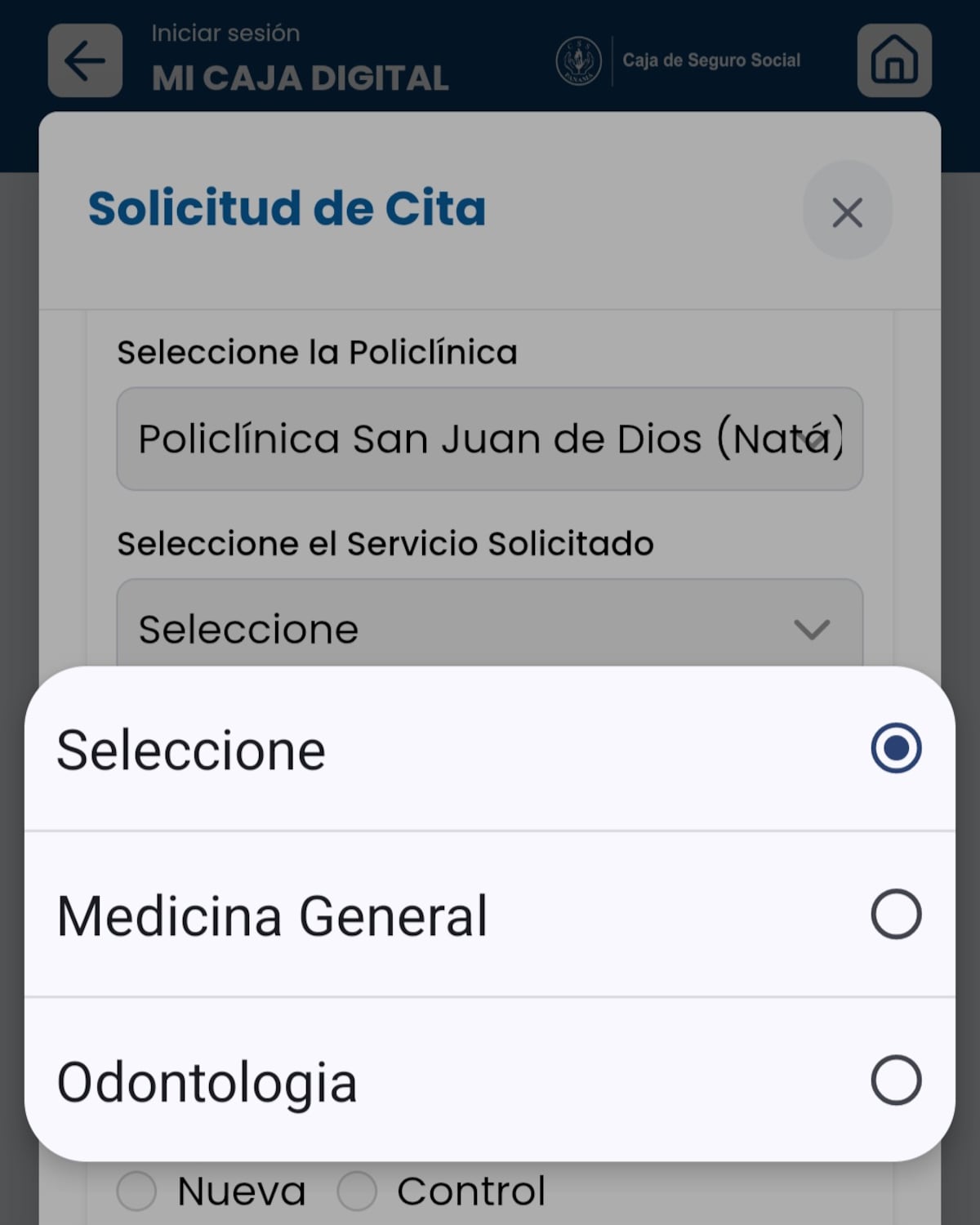Tap the Seleccione option label in the list

[x=191, y=750]
